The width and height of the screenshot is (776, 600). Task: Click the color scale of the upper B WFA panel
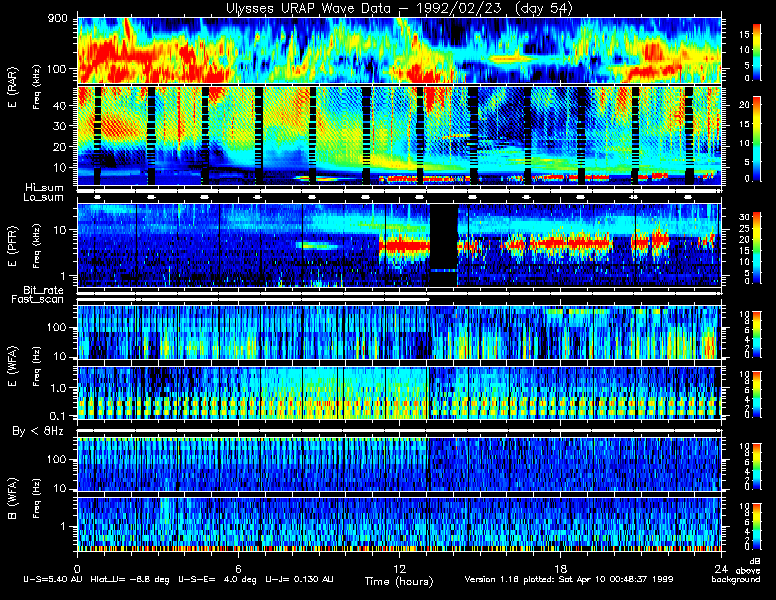[756, 466]
